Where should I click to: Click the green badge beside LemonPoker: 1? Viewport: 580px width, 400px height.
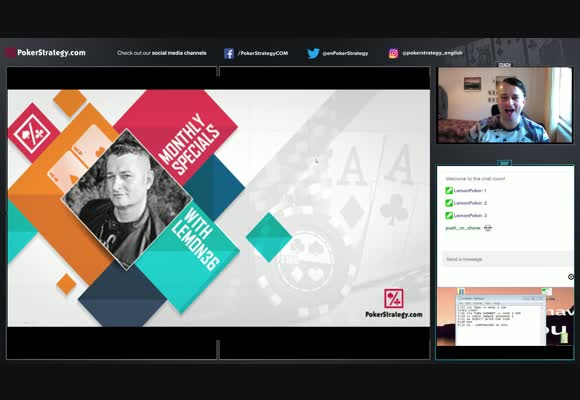click(449, 191)
